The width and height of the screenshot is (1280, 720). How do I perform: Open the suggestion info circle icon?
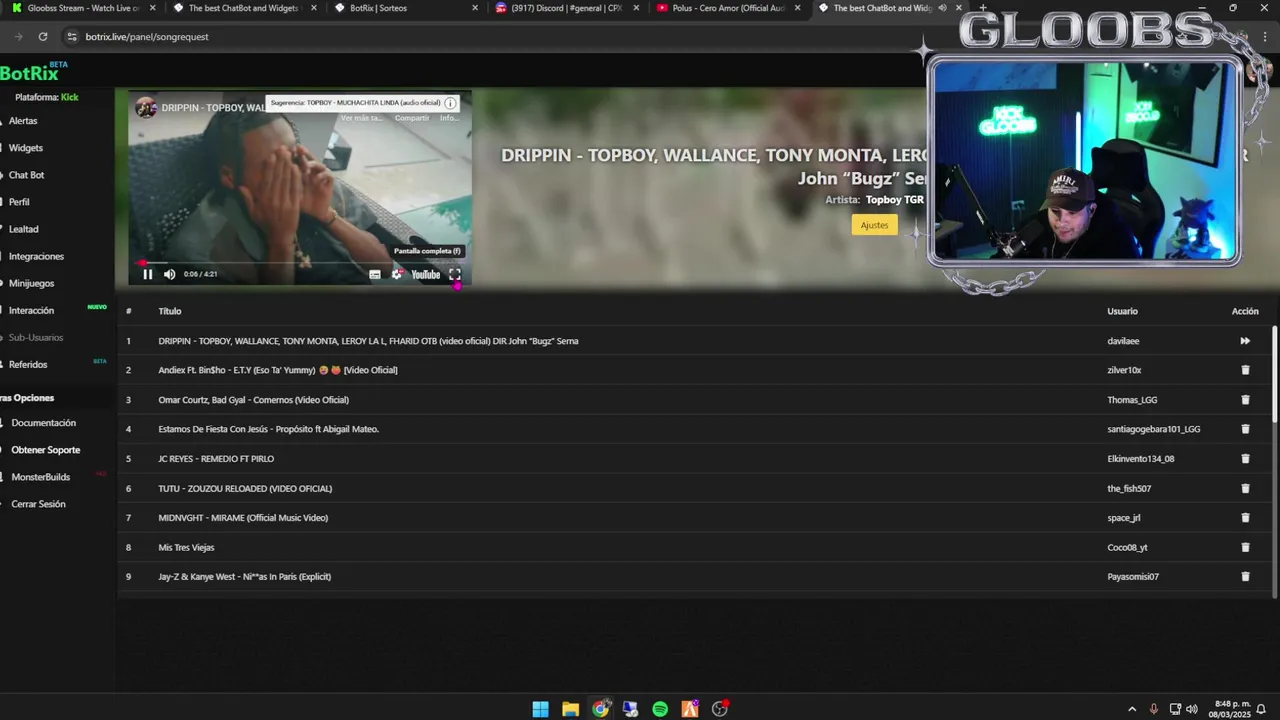[451, 103]
